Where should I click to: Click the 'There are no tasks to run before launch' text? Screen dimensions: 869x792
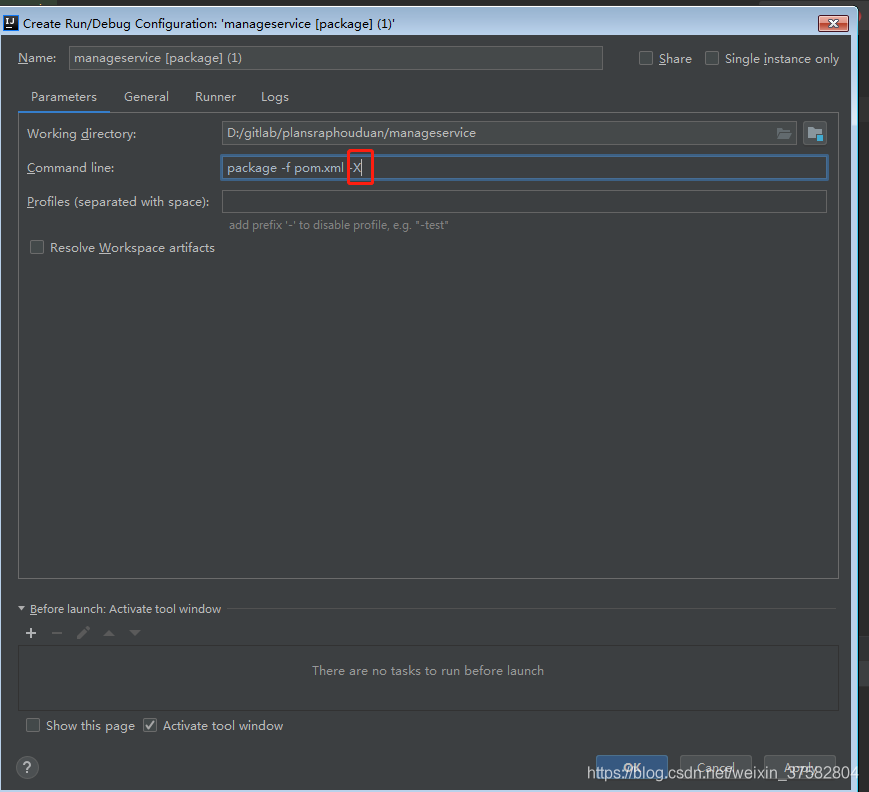428,671
